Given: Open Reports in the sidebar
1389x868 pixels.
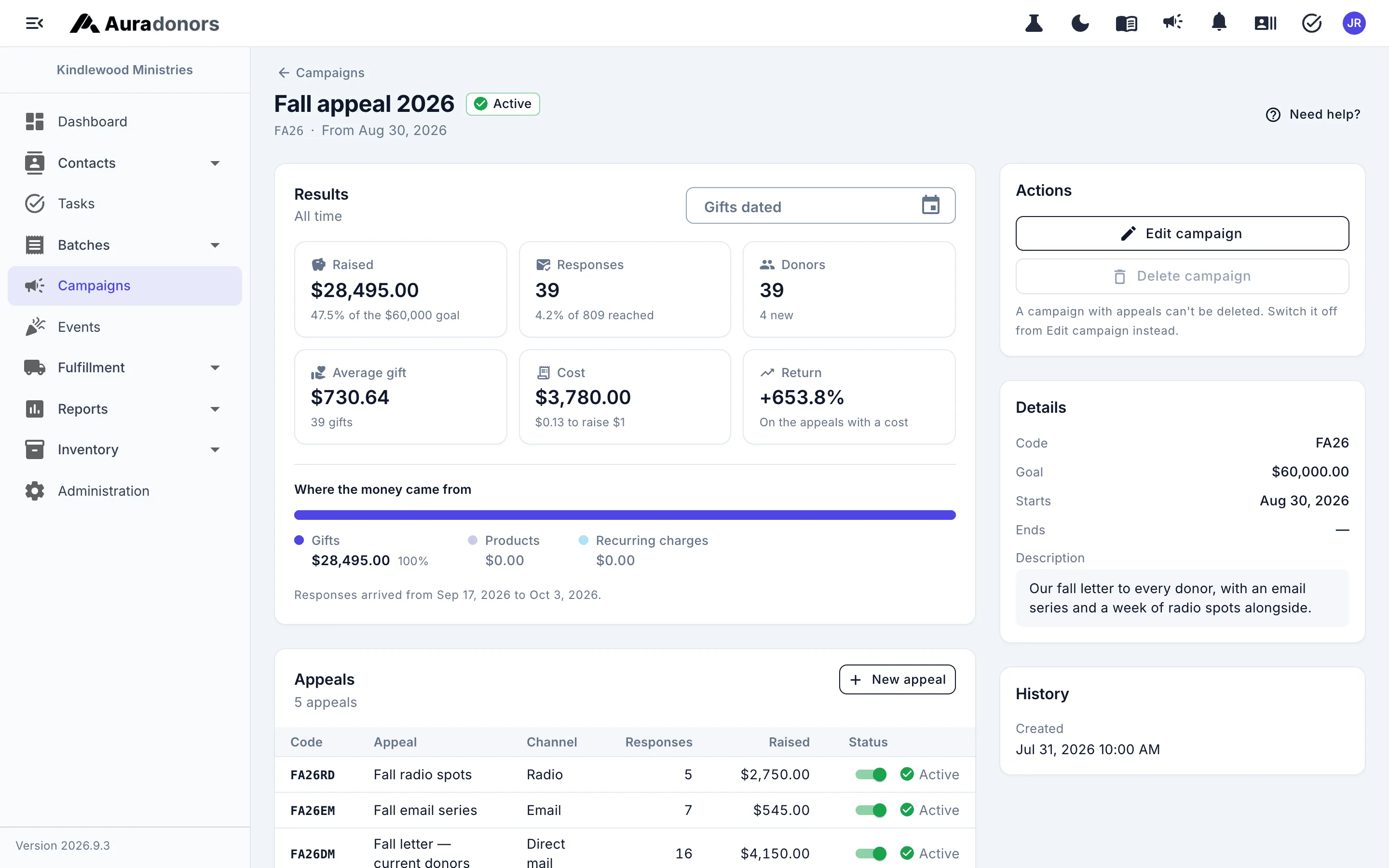Looking at the screenshot, I should click(124, 409).
